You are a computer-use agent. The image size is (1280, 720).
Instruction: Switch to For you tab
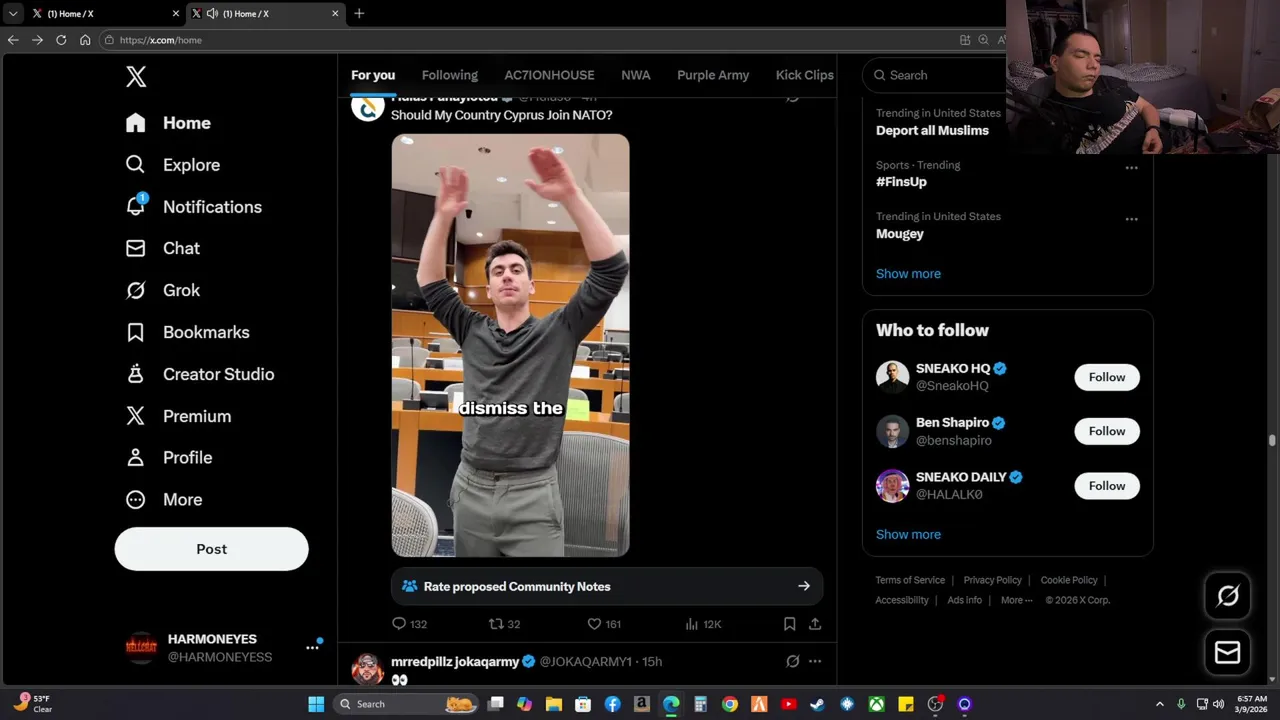tap(373, 75)
